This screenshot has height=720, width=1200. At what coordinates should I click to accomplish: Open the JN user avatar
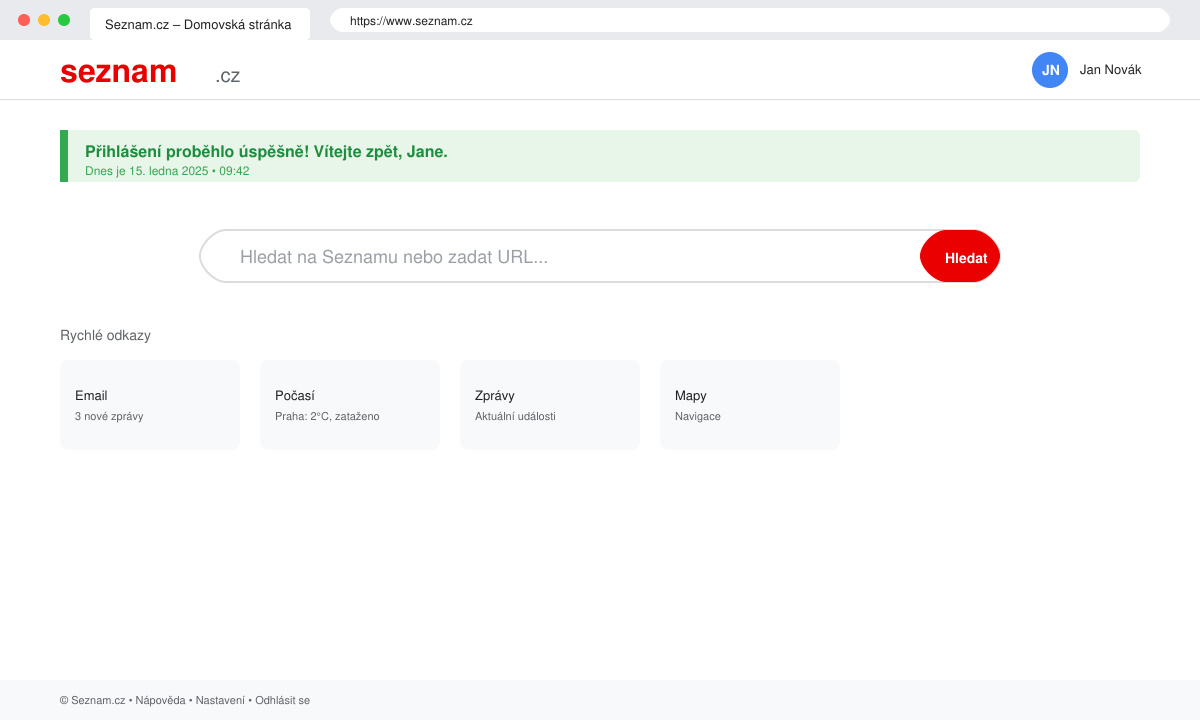point(1050,70)
